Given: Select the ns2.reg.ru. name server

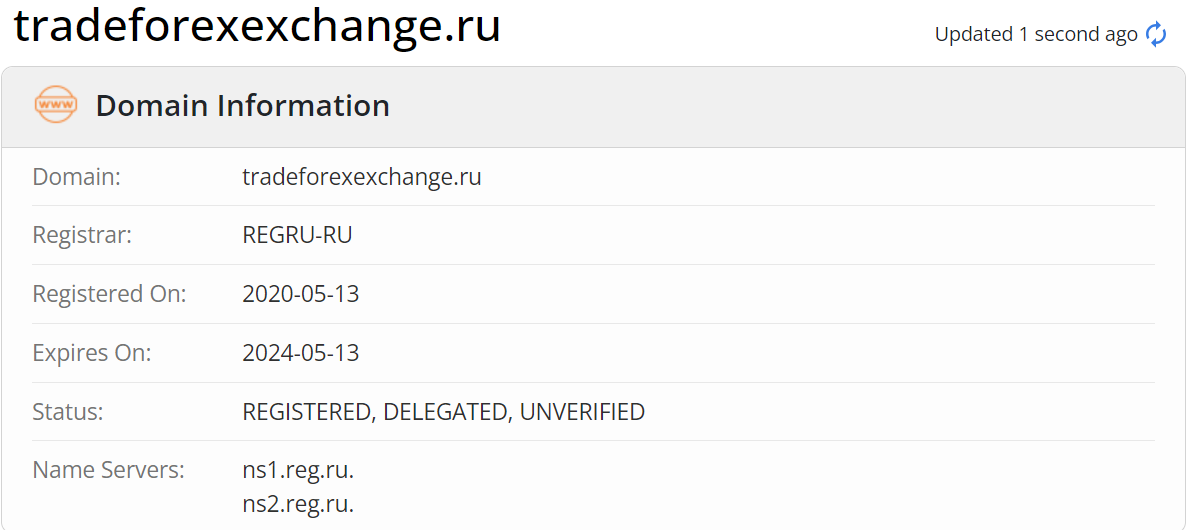Looking at the screenshot, I should click(298, 504).
